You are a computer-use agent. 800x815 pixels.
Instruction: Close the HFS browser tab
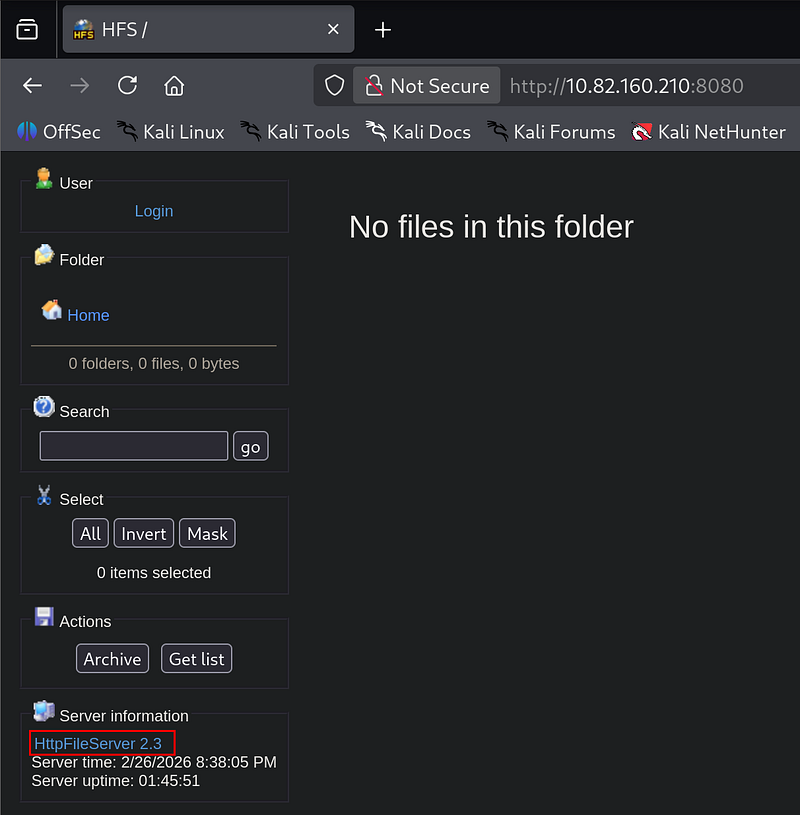pyautogui.click(x=333, y=30)
